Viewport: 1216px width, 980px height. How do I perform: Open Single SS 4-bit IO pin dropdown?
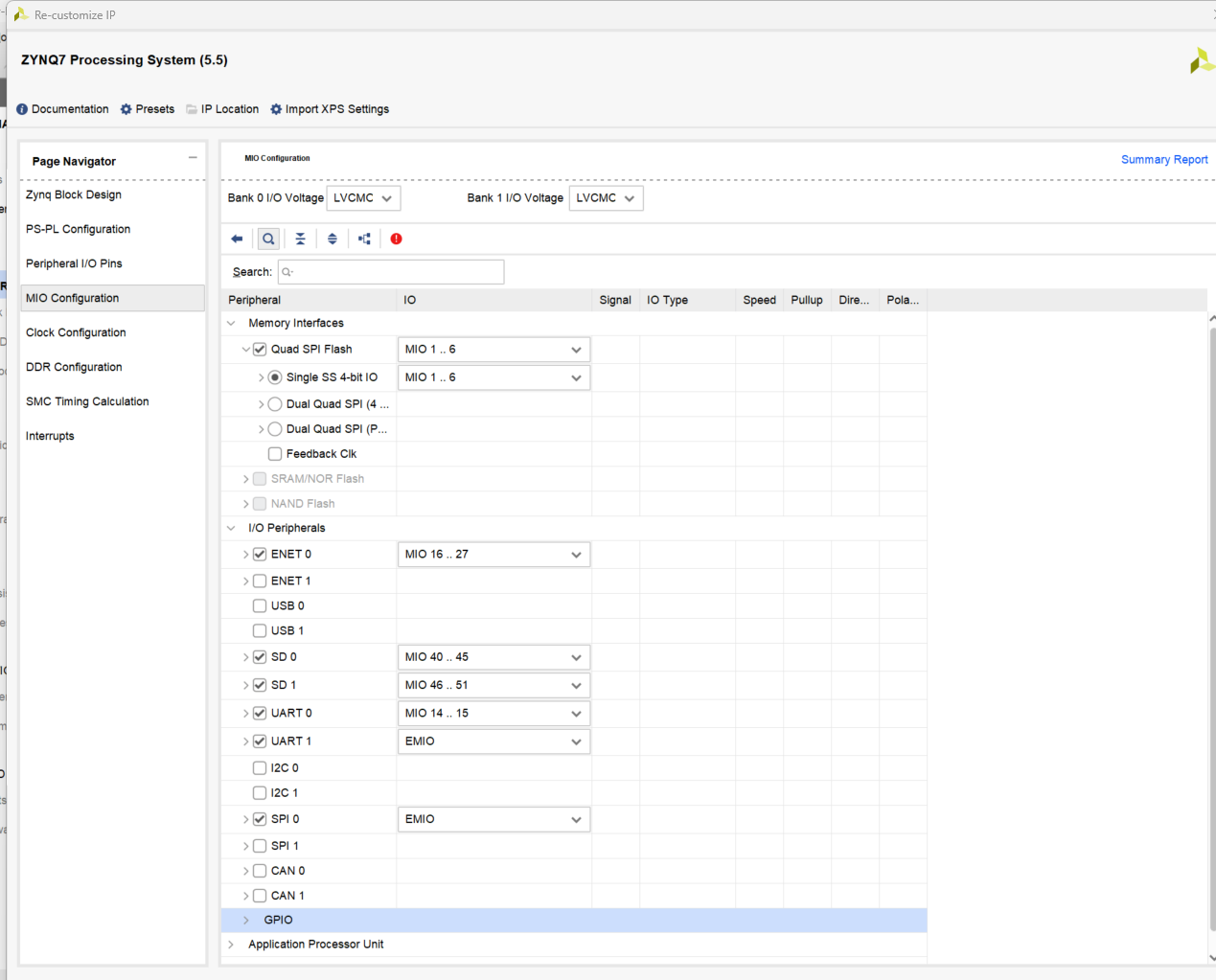(493, 377)
